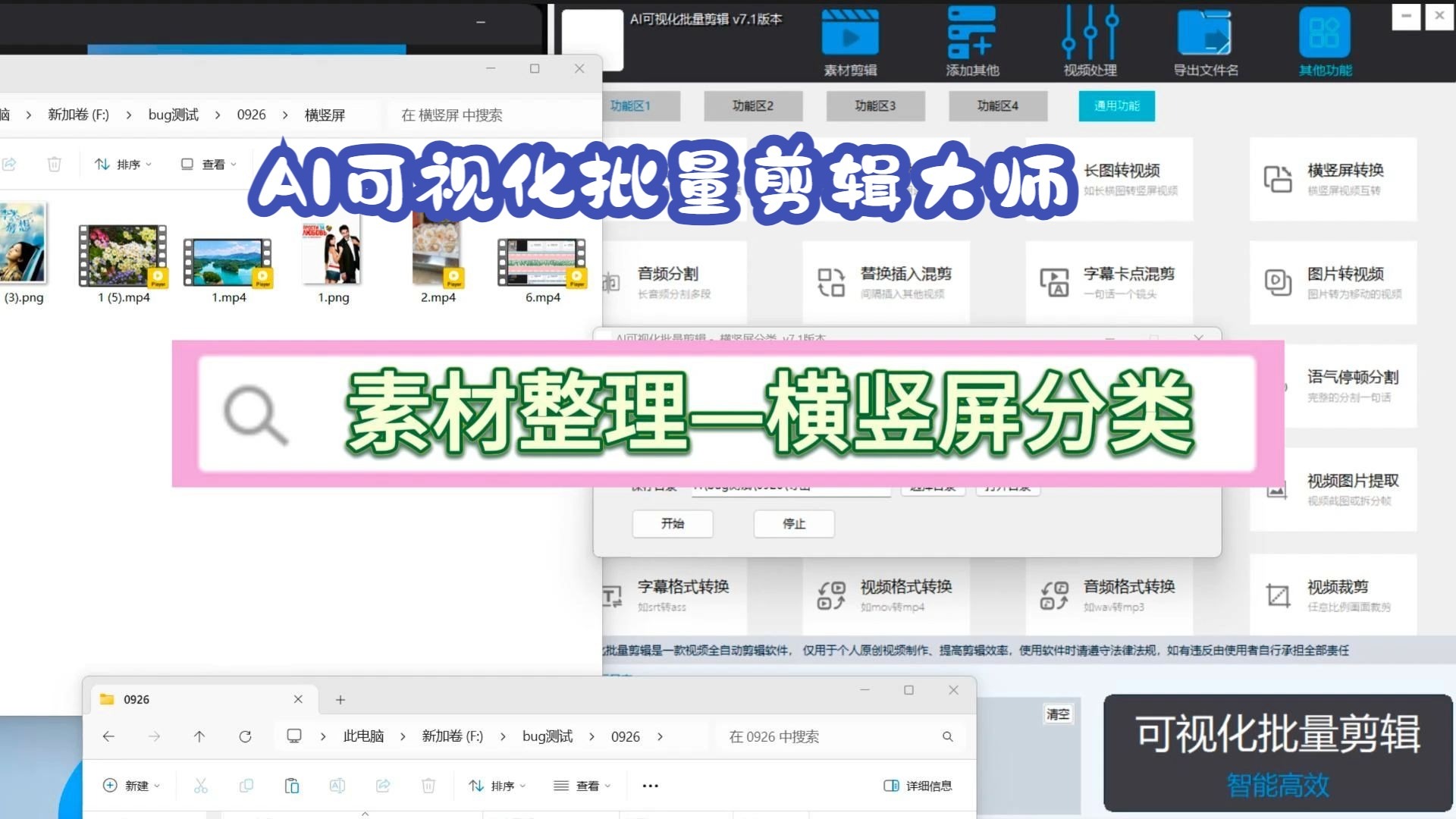Image resolution: width=1456 pixels, height=819 pixels.
Task: Click the 字幕格式转换 card icon
Action: click(613, 596)
